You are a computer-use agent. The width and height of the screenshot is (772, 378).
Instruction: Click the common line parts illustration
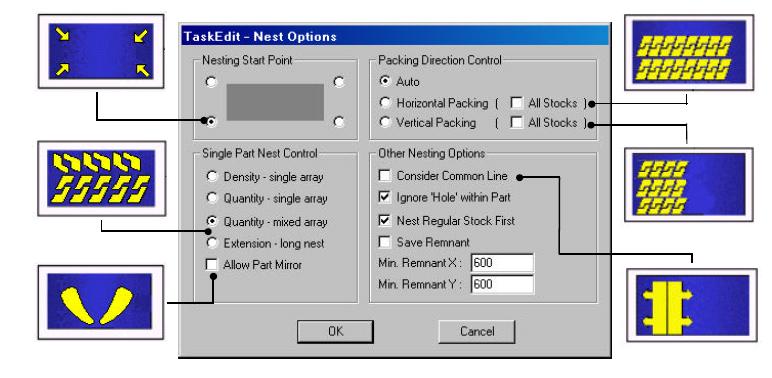click(692, 305)
